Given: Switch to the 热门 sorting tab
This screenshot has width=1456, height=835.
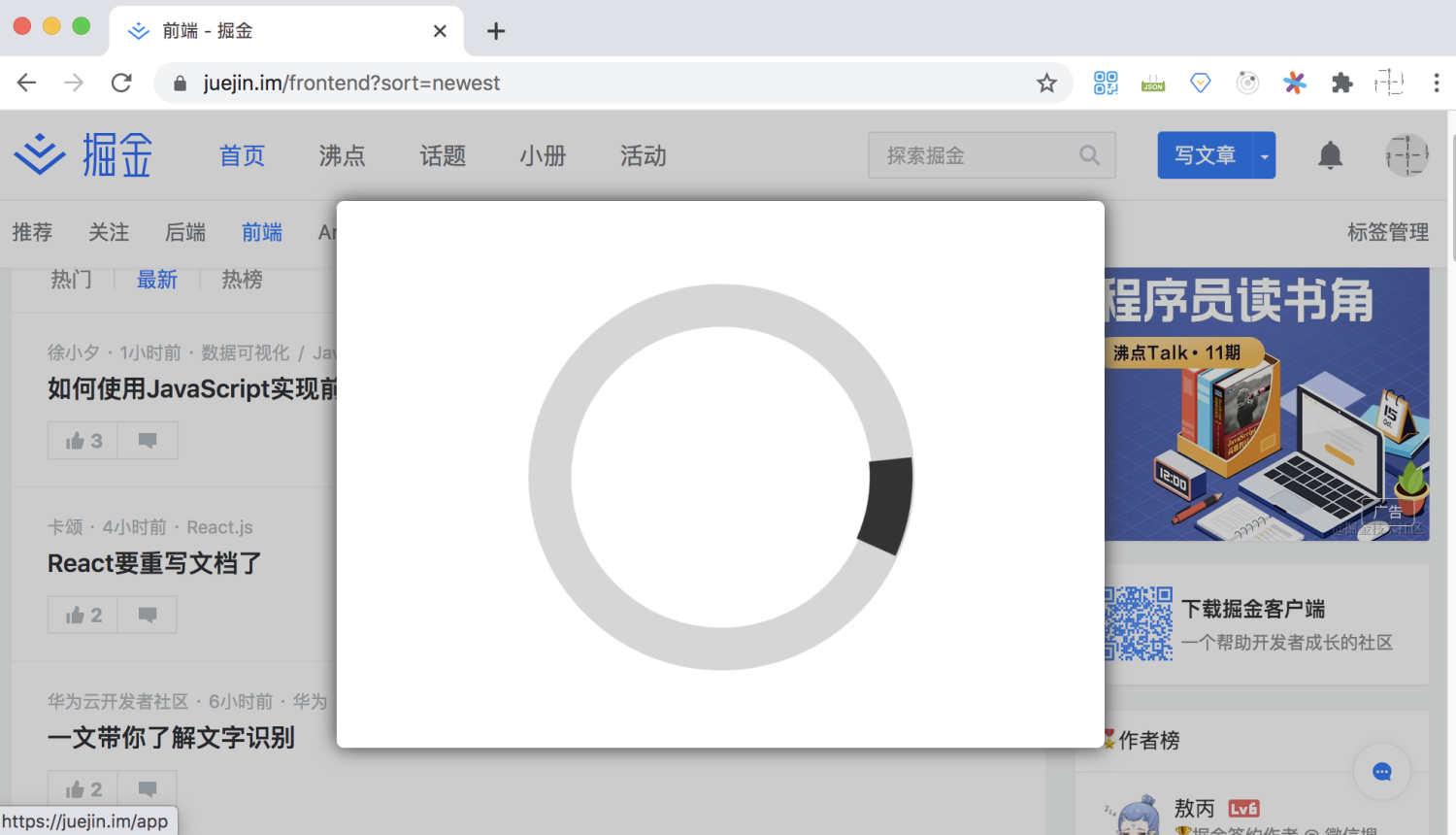Looking at the screenshot, I should click(70, 280).
